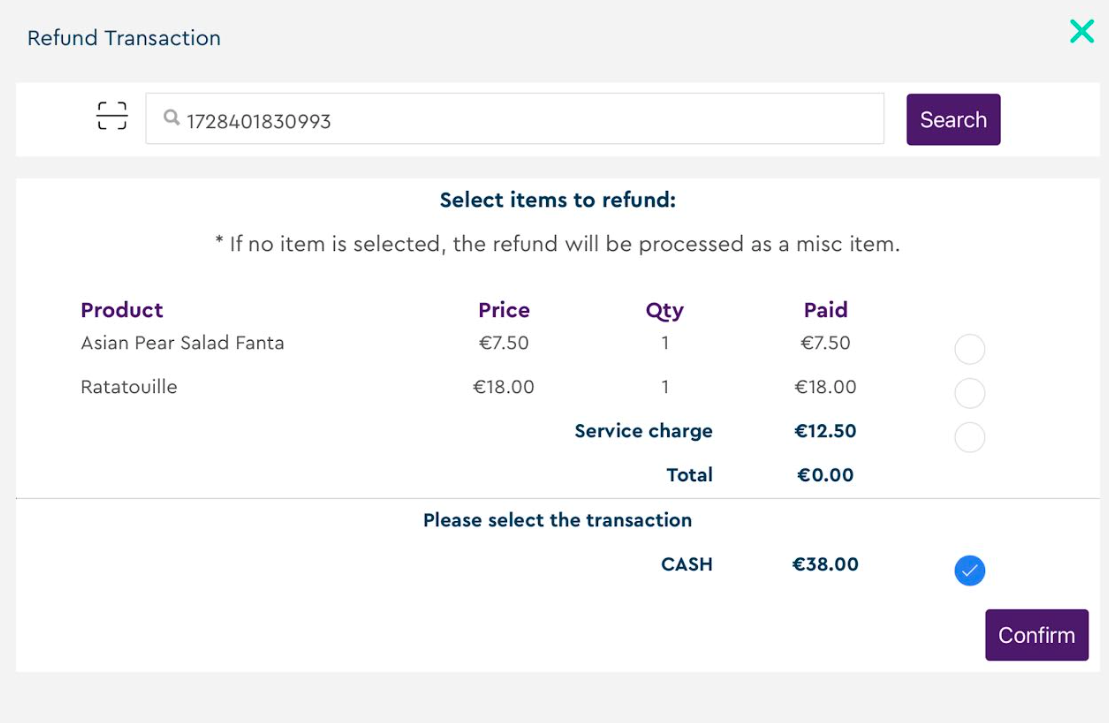Close the Refund Transaction dialog
The height and width of the screenshot is (723, 1109).
coord(1081,32)
